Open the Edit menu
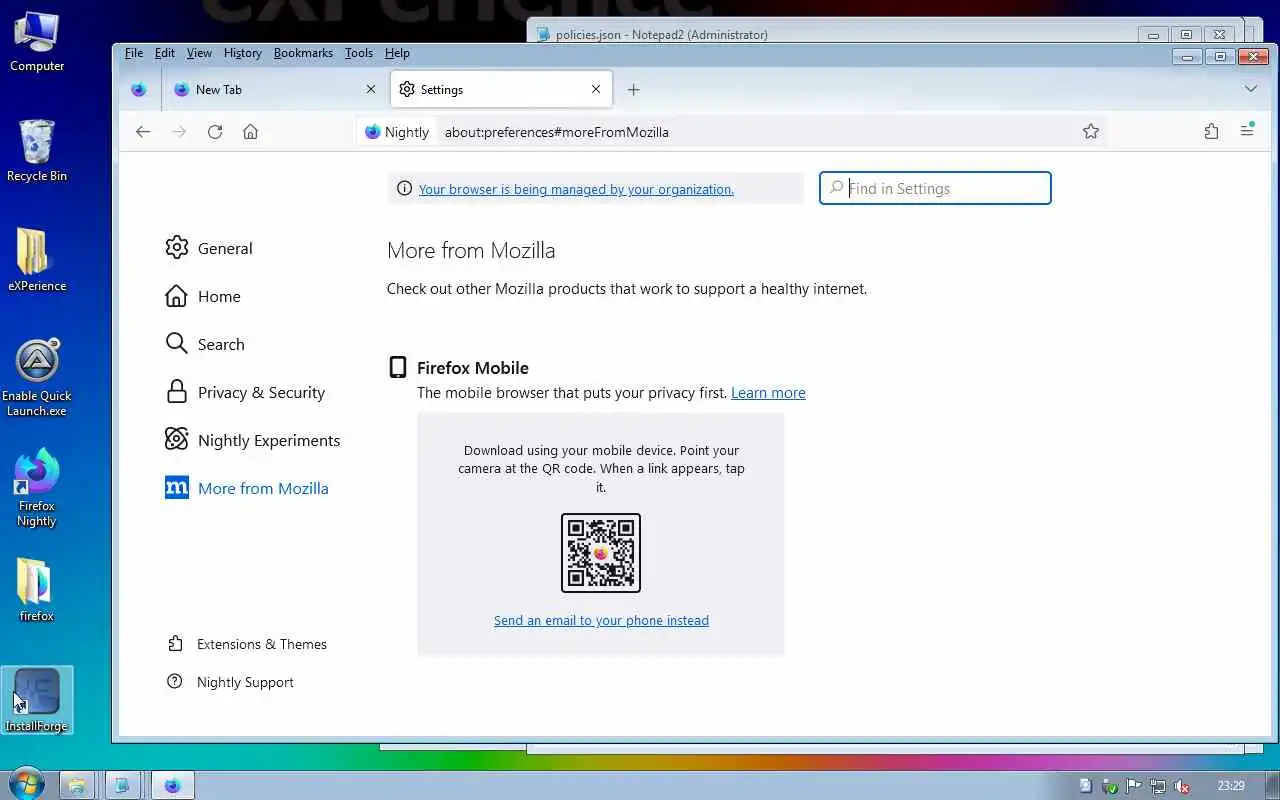This screenshot has height=800, width=1280. 165,53
